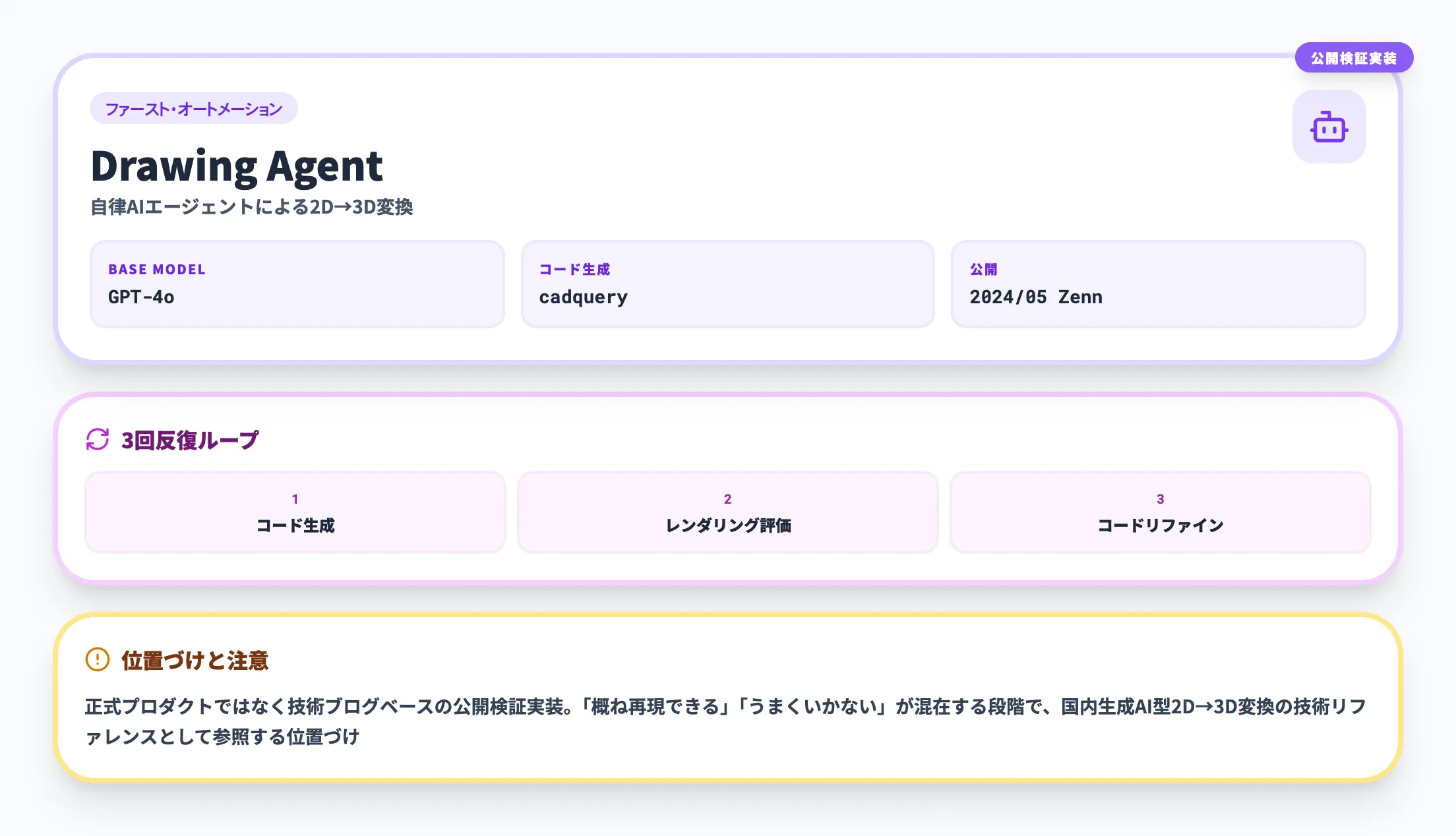Click the 3回反復ループ section heading
The image size is (1456, 836).
(x=189, y=438)
